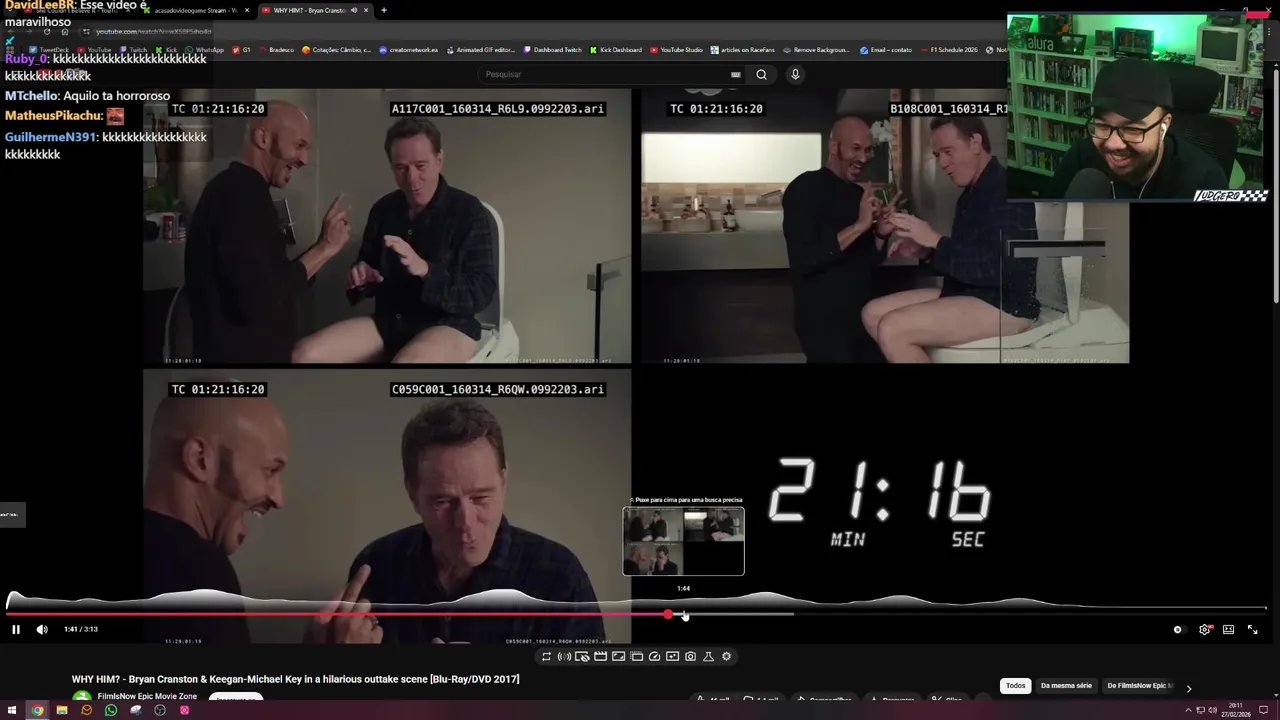The width and height of the screenshot is (1280, 720).
Task: Open the flask experiments icon
Action: coord(708,657)
